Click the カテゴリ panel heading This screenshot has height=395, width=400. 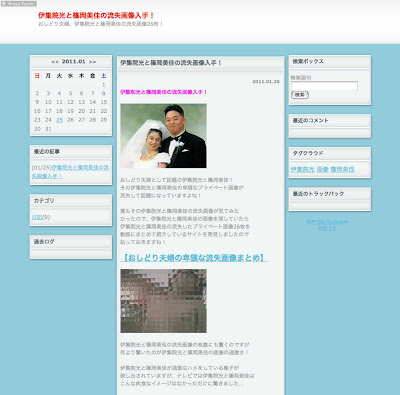coord(44,201)
